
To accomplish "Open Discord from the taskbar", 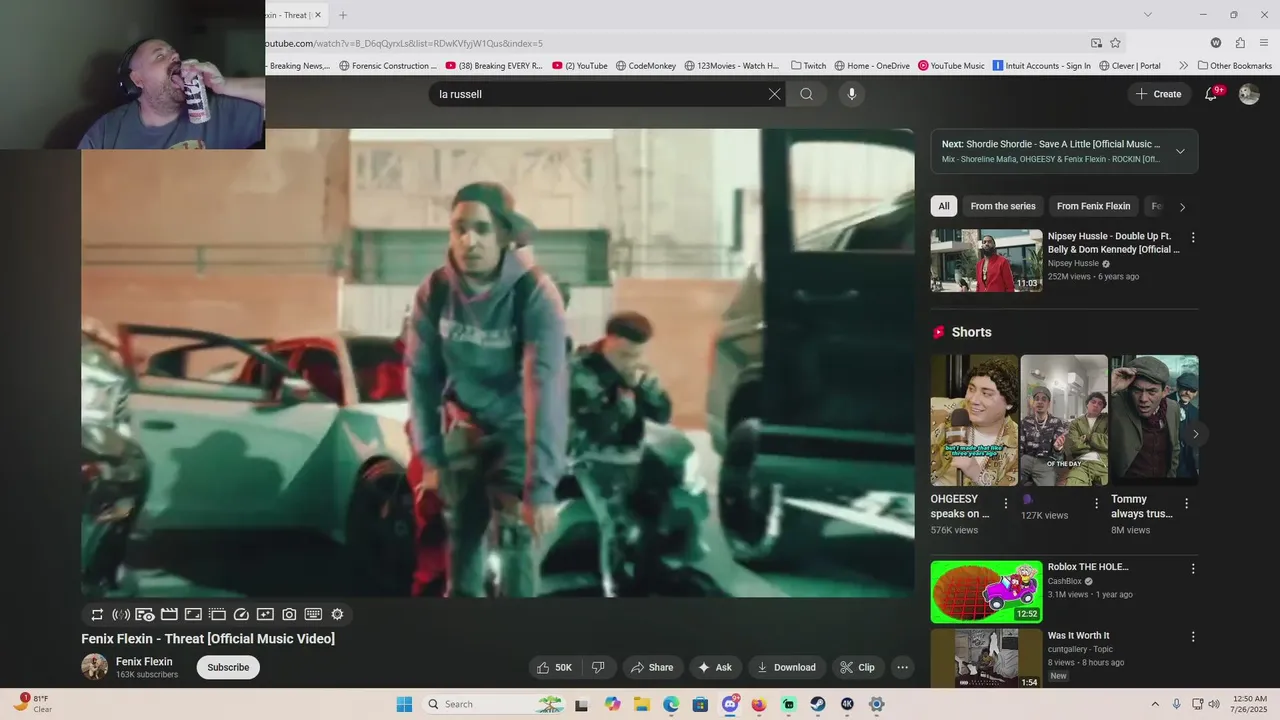I will click(730, 704).
